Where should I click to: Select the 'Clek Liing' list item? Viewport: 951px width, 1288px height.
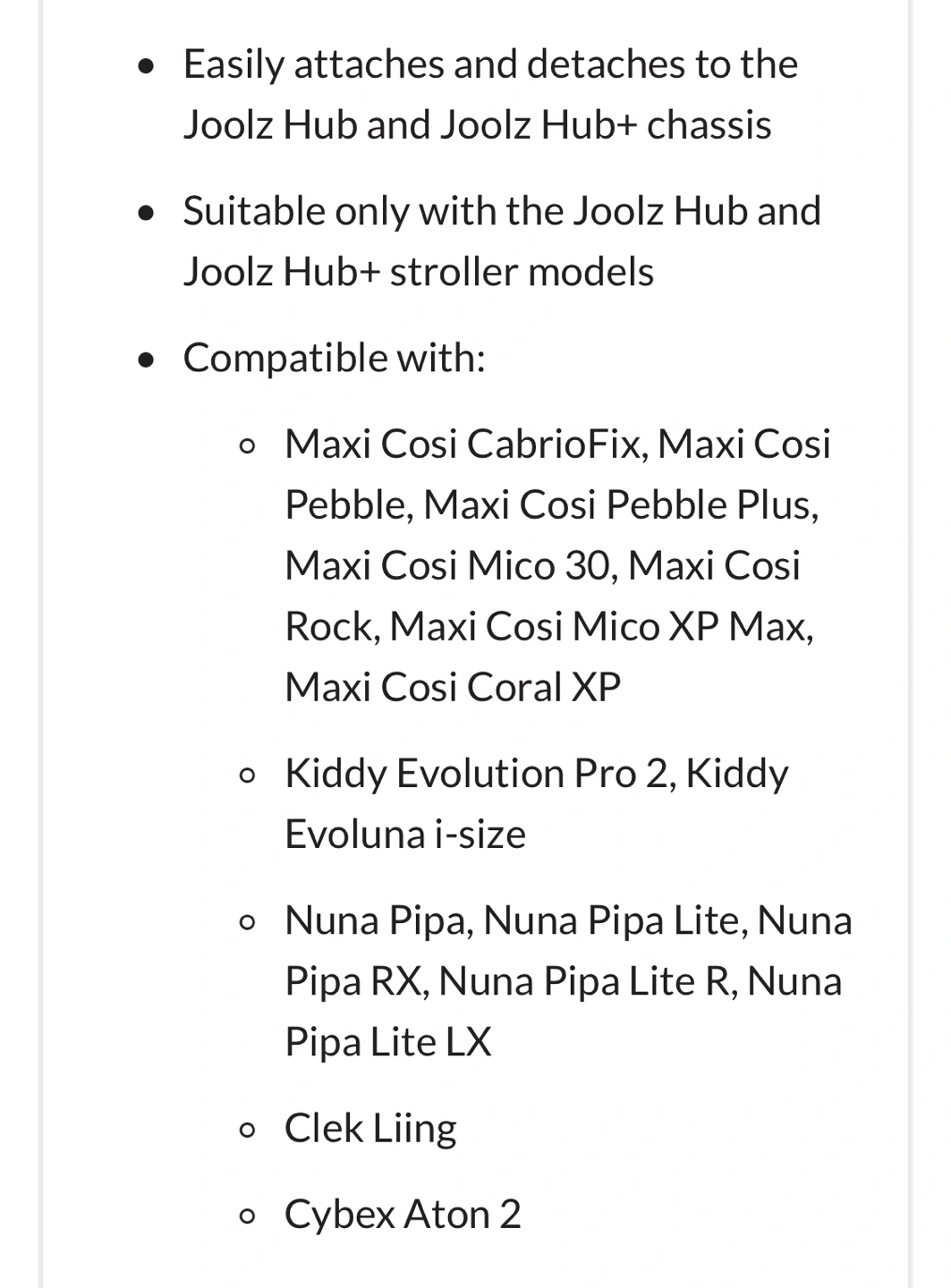[370, 1130]
